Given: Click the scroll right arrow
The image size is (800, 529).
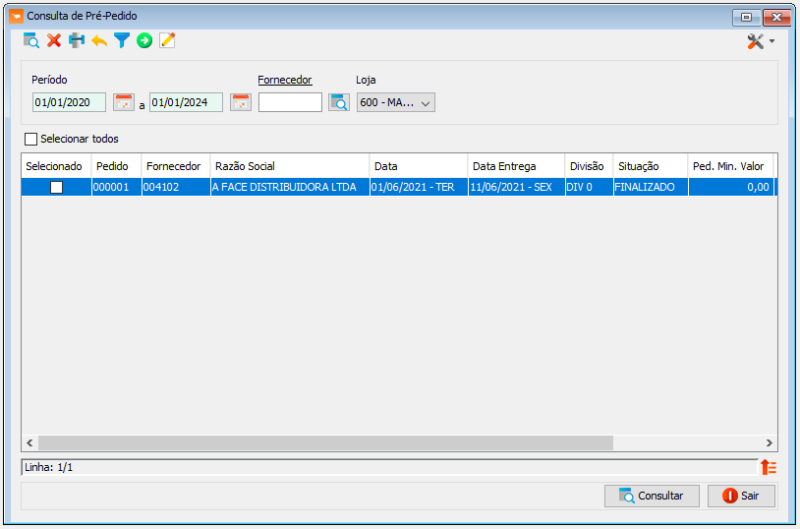Looking at the screenshot, I should click(x=769, y=443).
